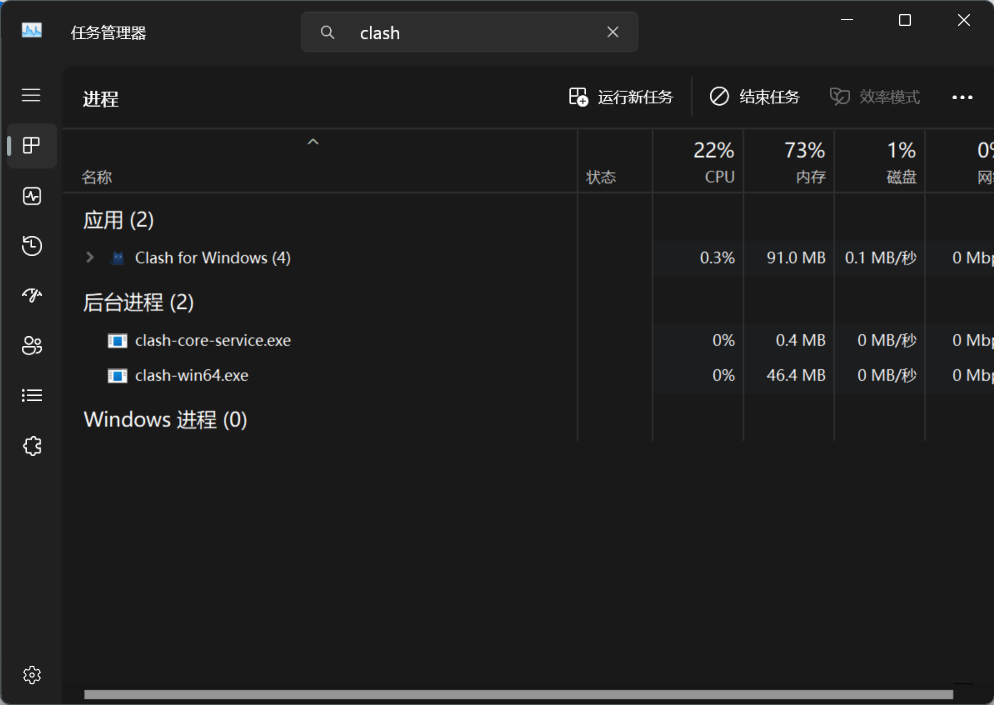Sort by the 73% 内存 column header
994x705 pixels.
pyautogui.click(x=789, y=161)
